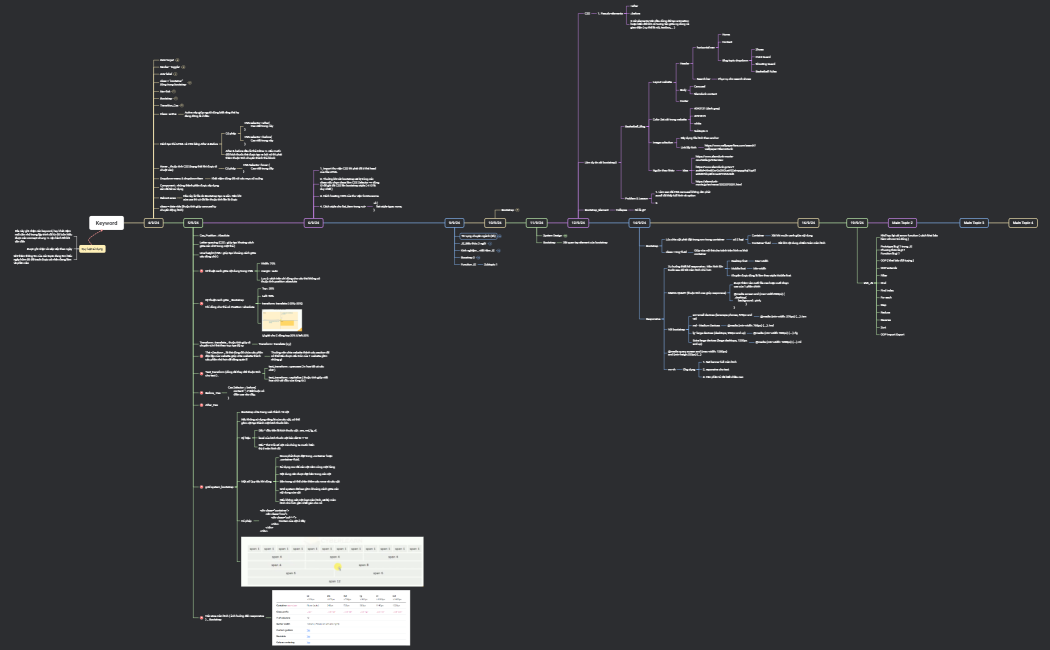The width and height of the screenshot is (1050, 650).
Task: Click the red marker on the bottom responsive table node
Action: [201, 617]
